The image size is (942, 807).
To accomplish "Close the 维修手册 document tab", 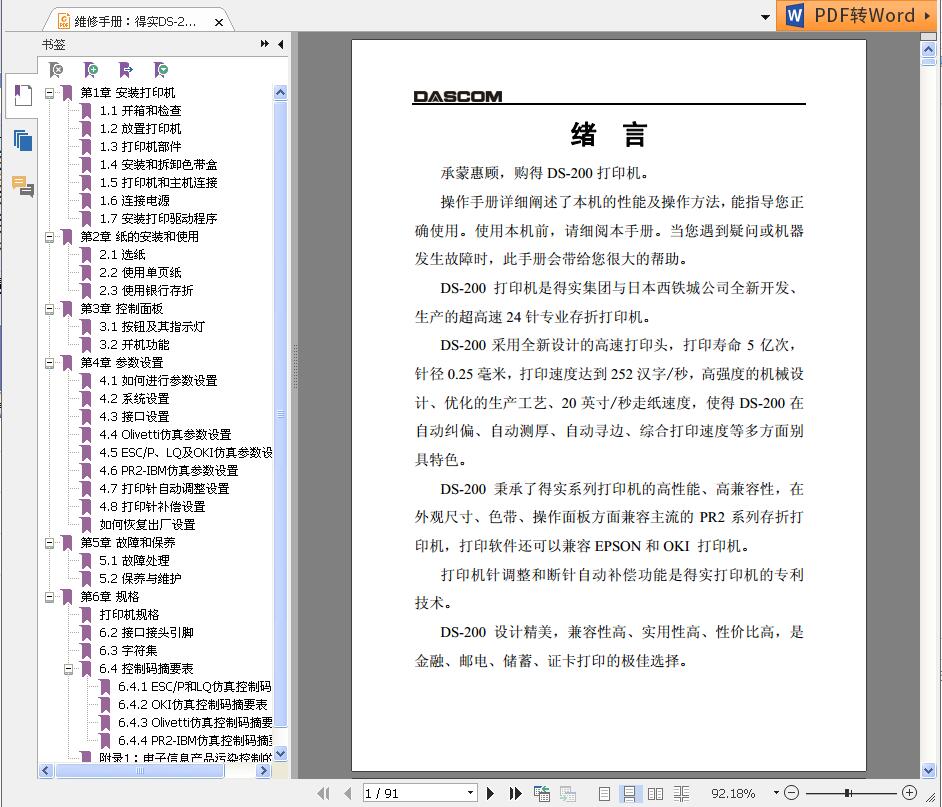I will 219,22.
